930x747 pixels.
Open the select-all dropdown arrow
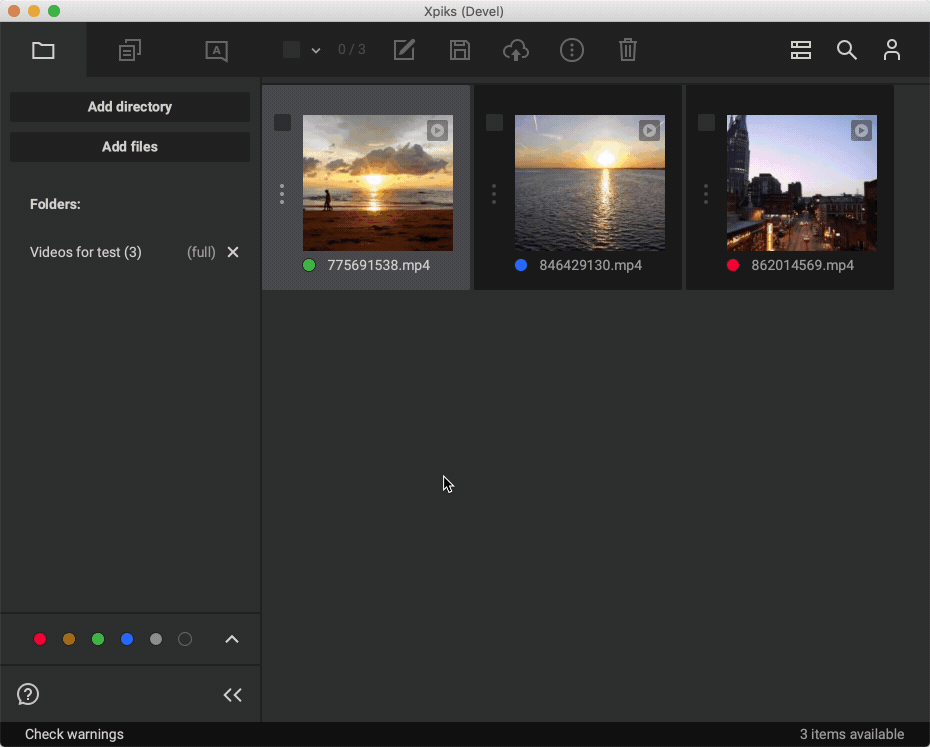[316, 50]
